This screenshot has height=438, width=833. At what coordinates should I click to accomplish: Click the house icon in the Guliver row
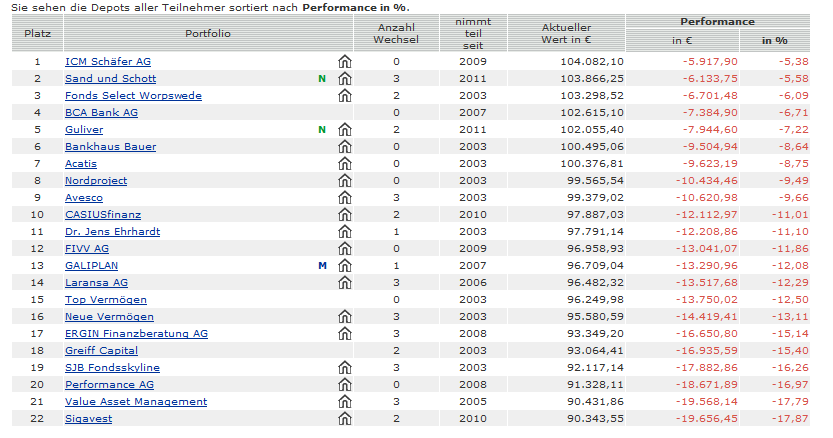(x=345, y=130)
